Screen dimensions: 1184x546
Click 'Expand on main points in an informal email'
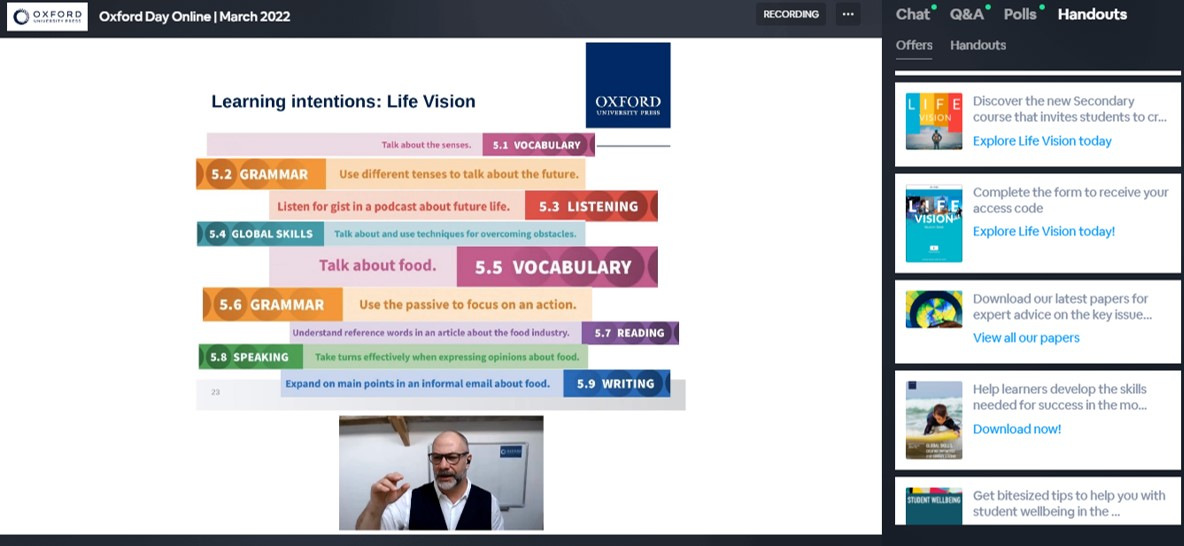pyautogui.click(x=418, y=384)
